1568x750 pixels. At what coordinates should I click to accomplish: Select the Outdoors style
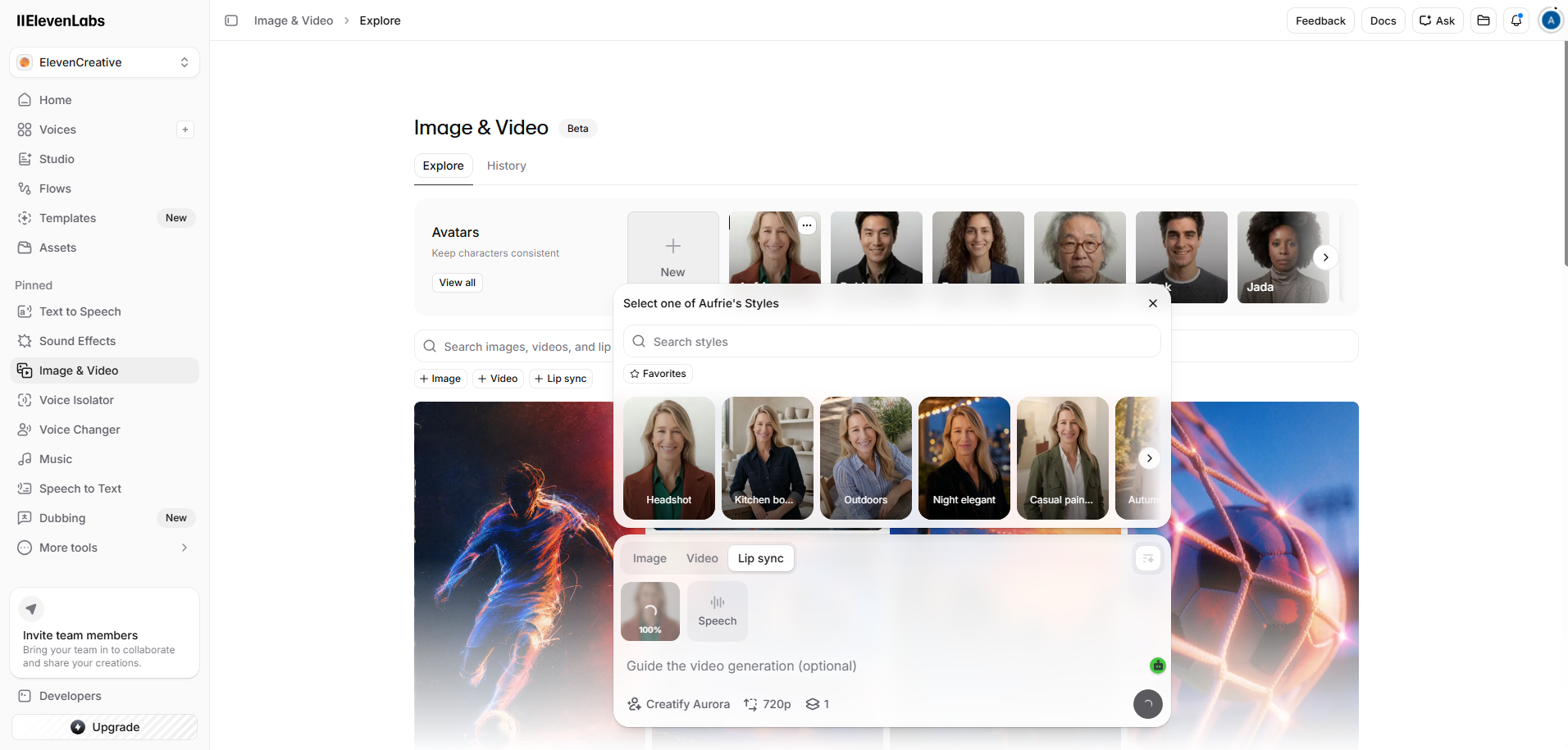coord(866,458)
